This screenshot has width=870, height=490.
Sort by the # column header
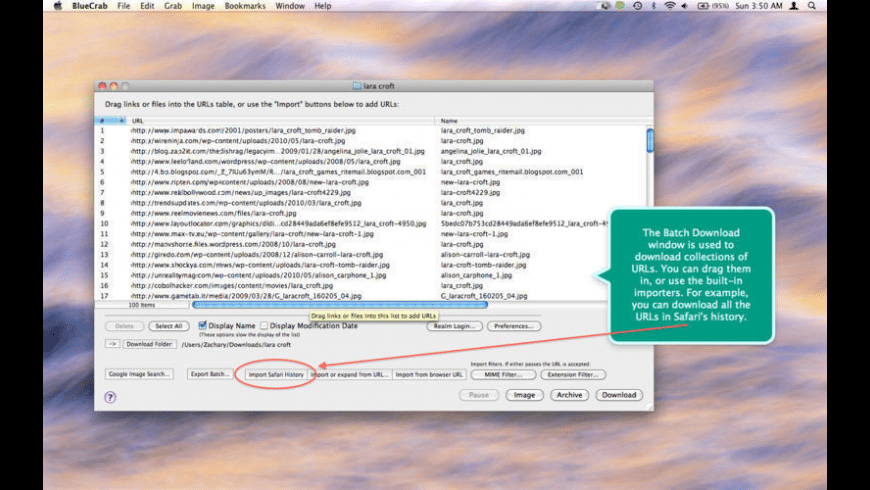click(x=111, y=120)
